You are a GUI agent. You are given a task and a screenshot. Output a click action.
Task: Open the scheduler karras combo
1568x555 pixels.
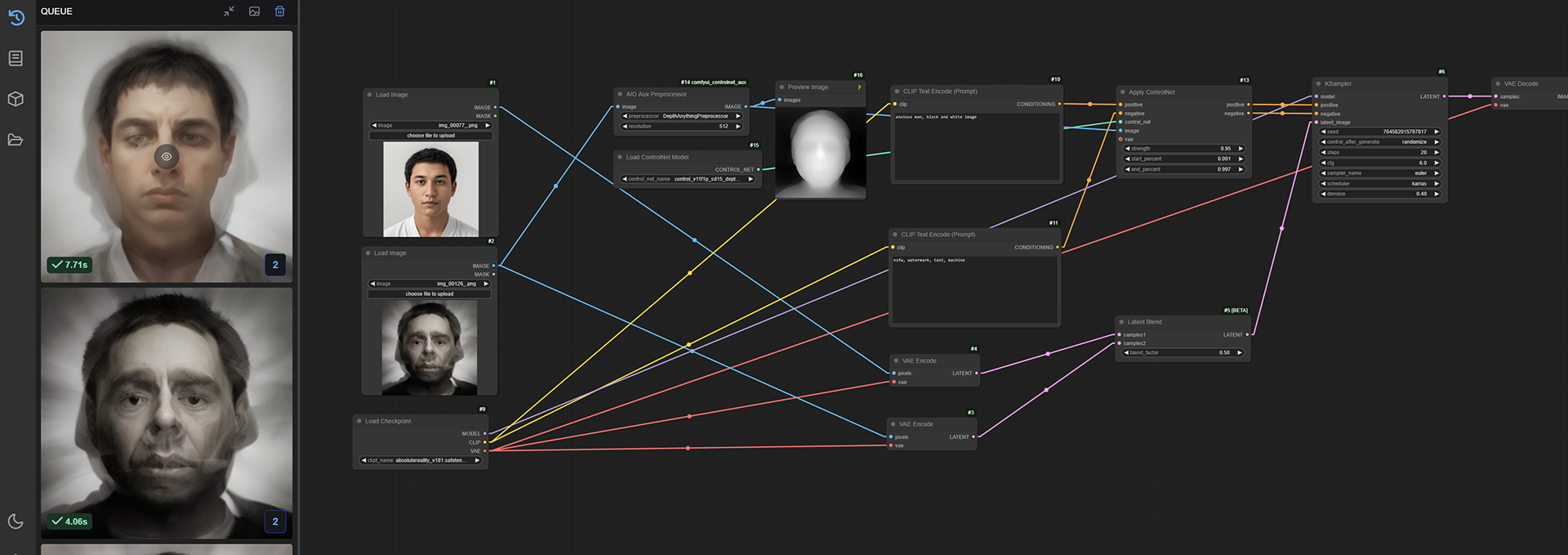click(1379, 184)
